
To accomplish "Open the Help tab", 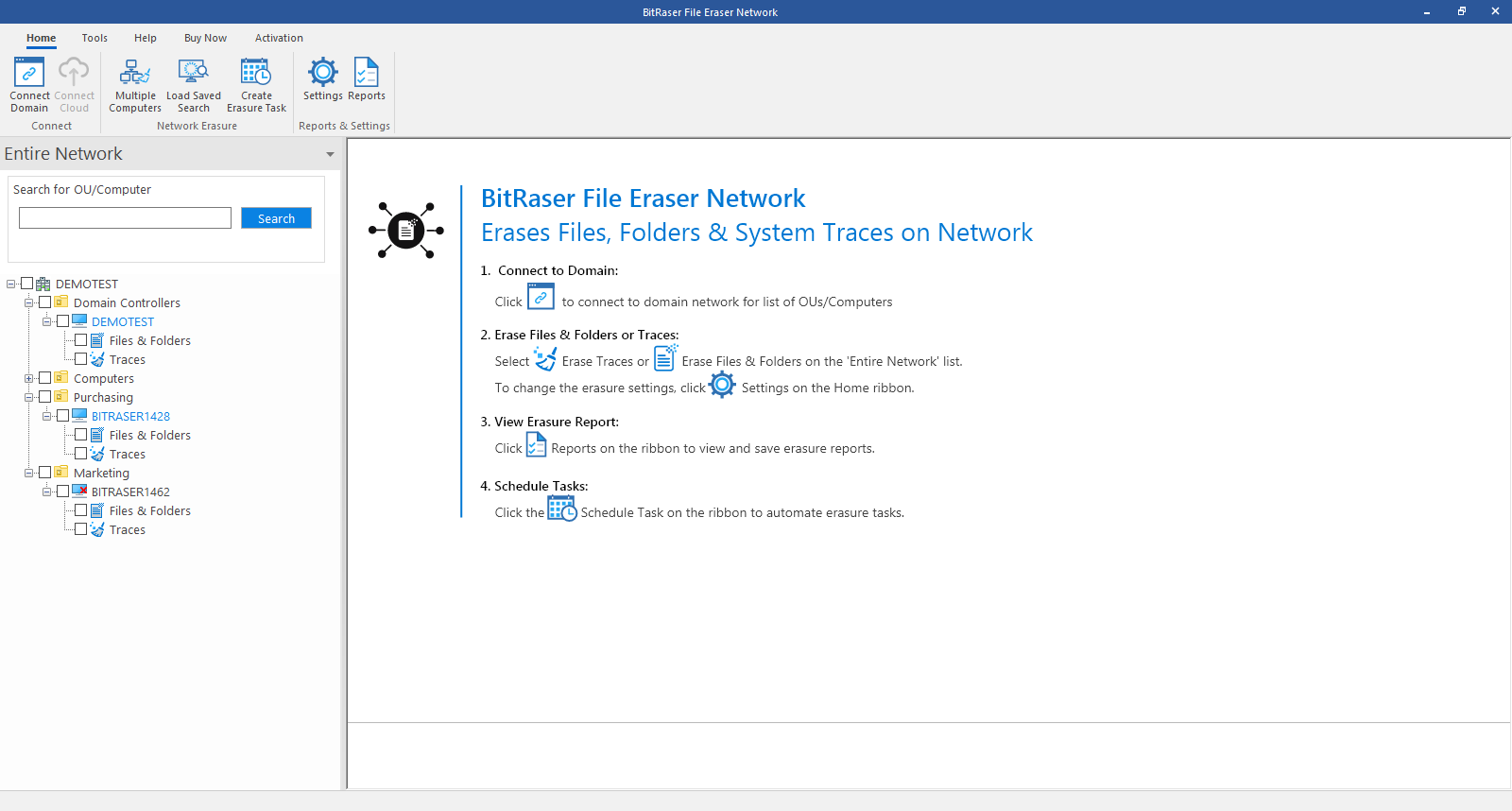I will point(146,38).
